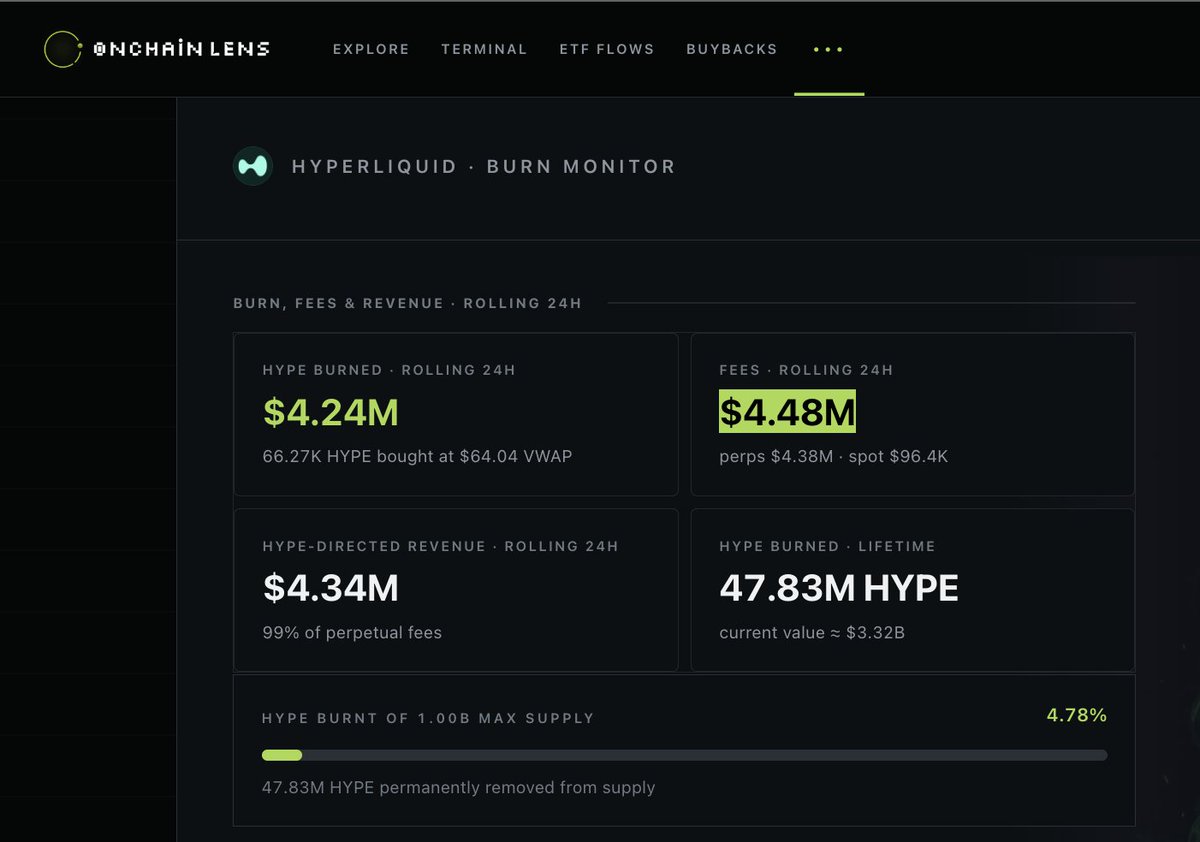
Task: Click the perps and spot fee breakdown text
Action: [x=834, y=457]
